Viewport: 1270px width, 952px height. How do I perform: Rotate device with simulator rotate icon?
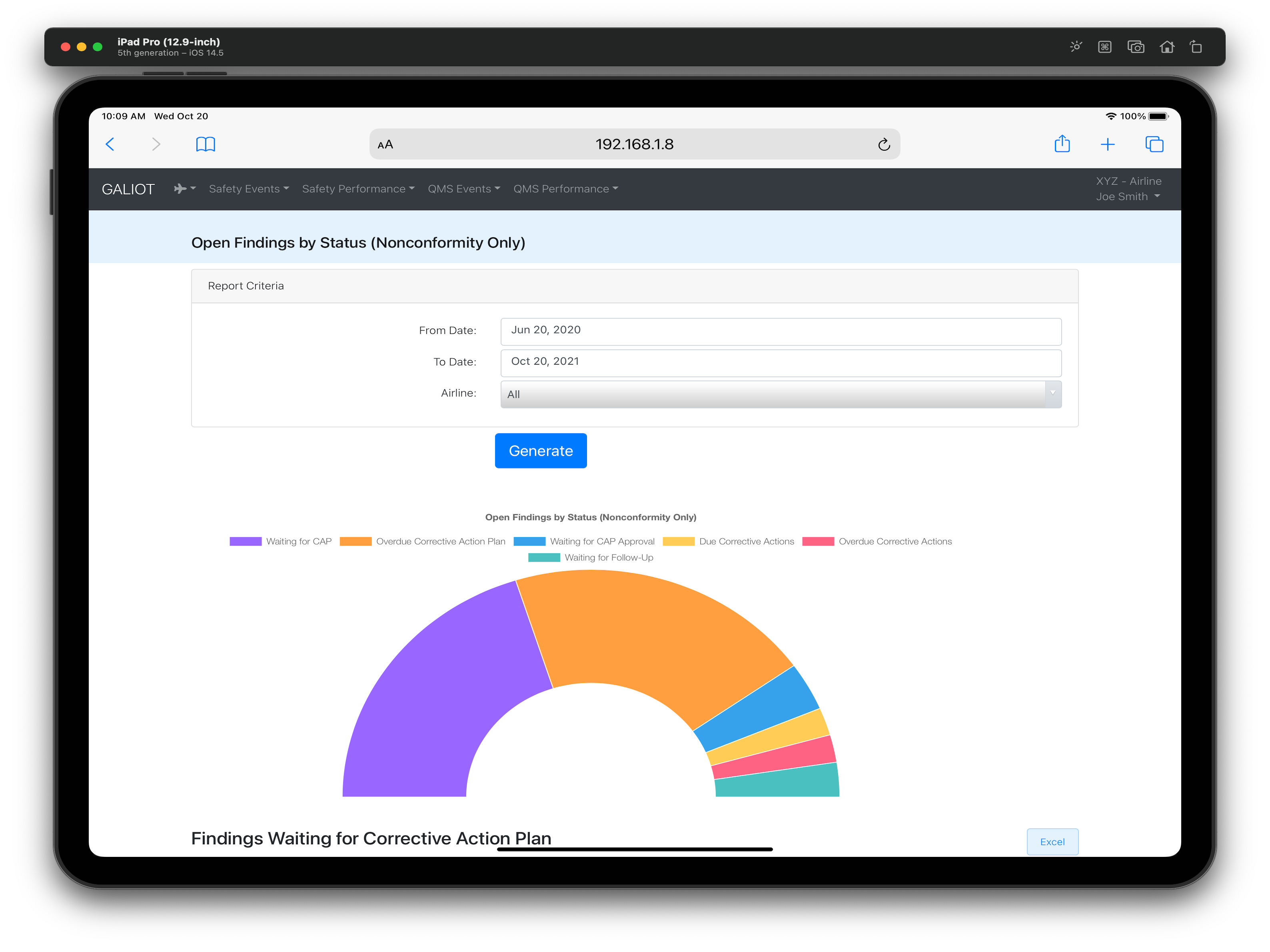[1196, 47]
